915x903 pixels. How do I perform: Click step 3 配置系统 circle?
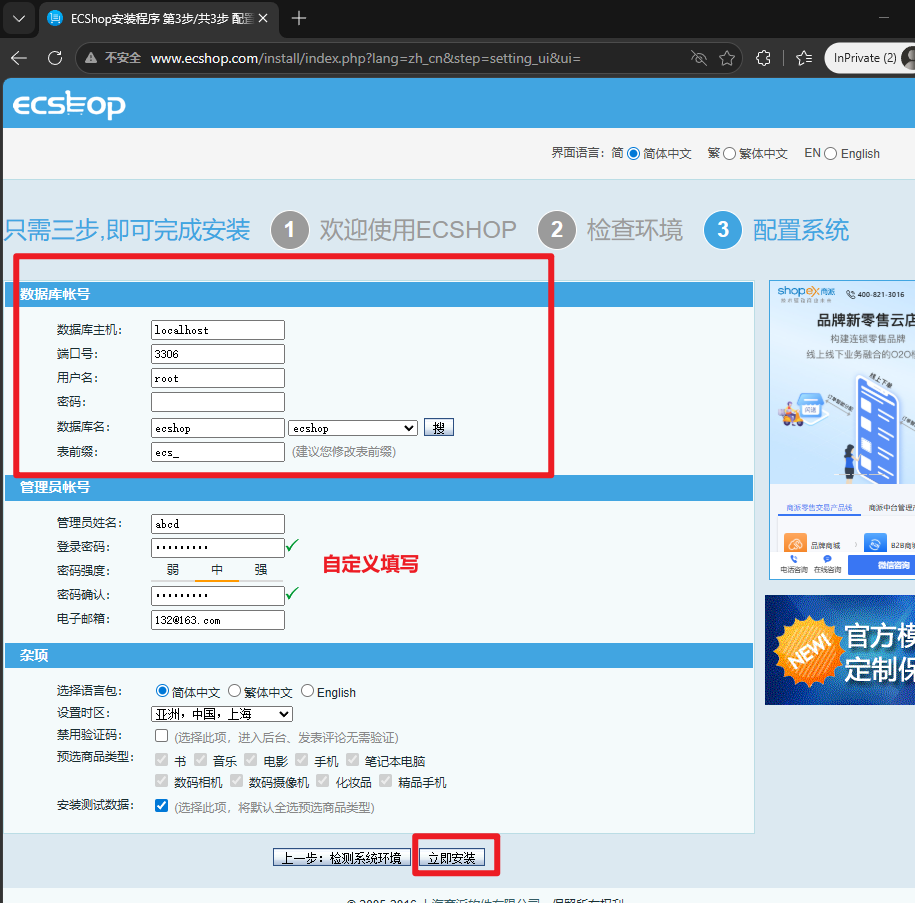722,229
